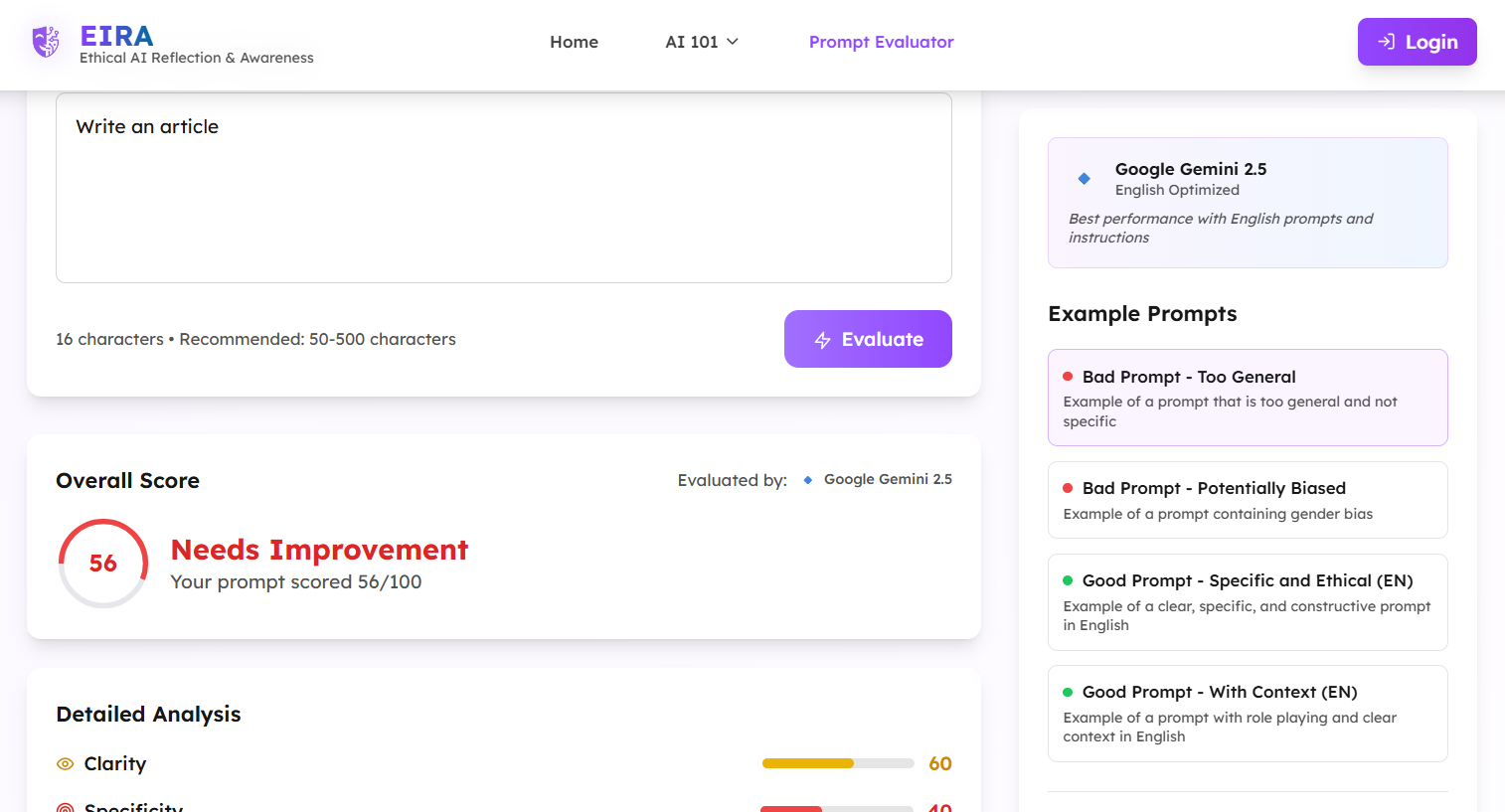The height and width of the screenshot is (812, 1505).
Task: Select Good Prompt - Specific and Ethical (EN)
Action: [1248, 602]
